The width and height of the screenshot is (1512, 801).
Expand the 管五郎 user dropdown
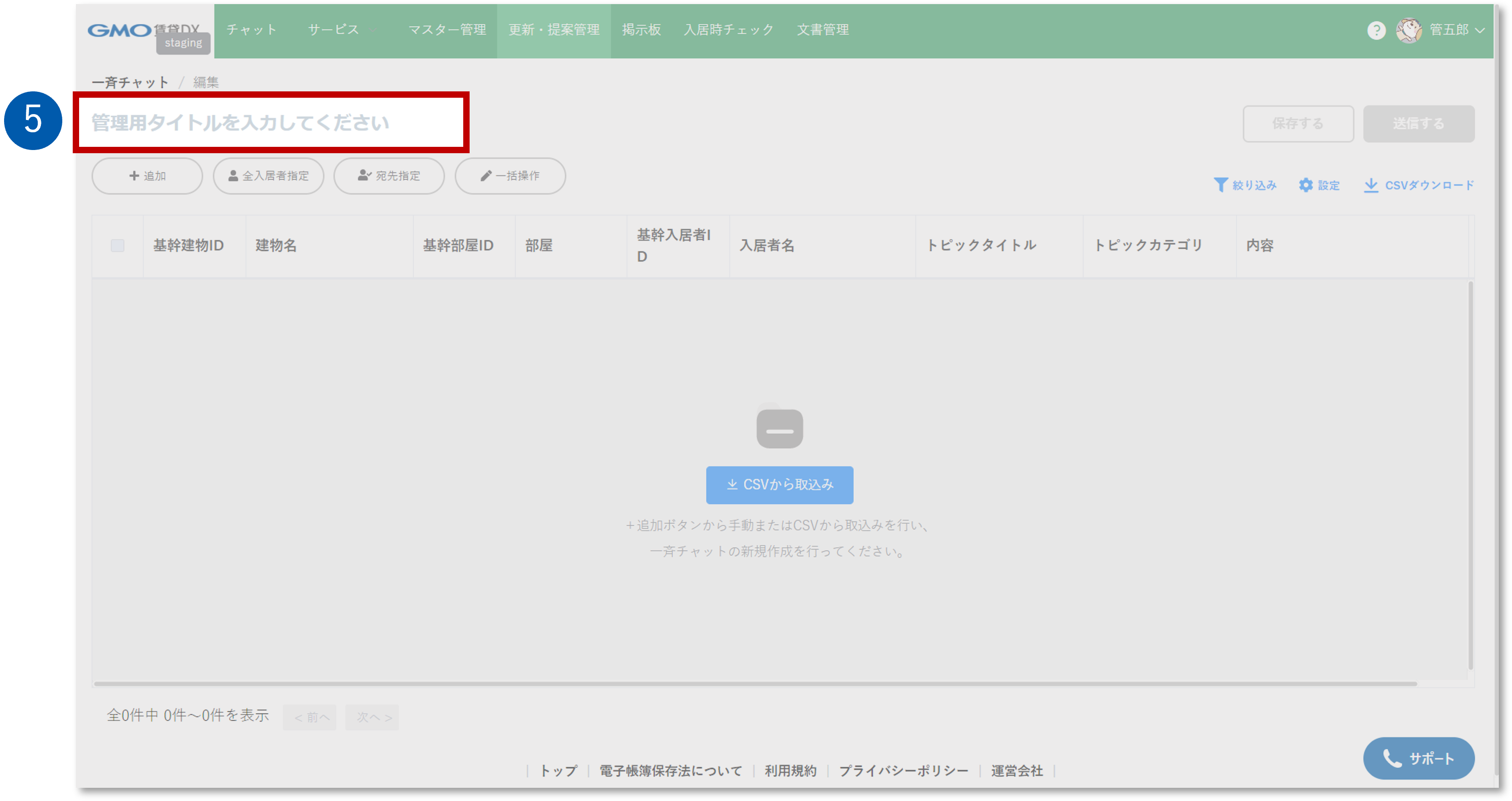point(1480,30)
